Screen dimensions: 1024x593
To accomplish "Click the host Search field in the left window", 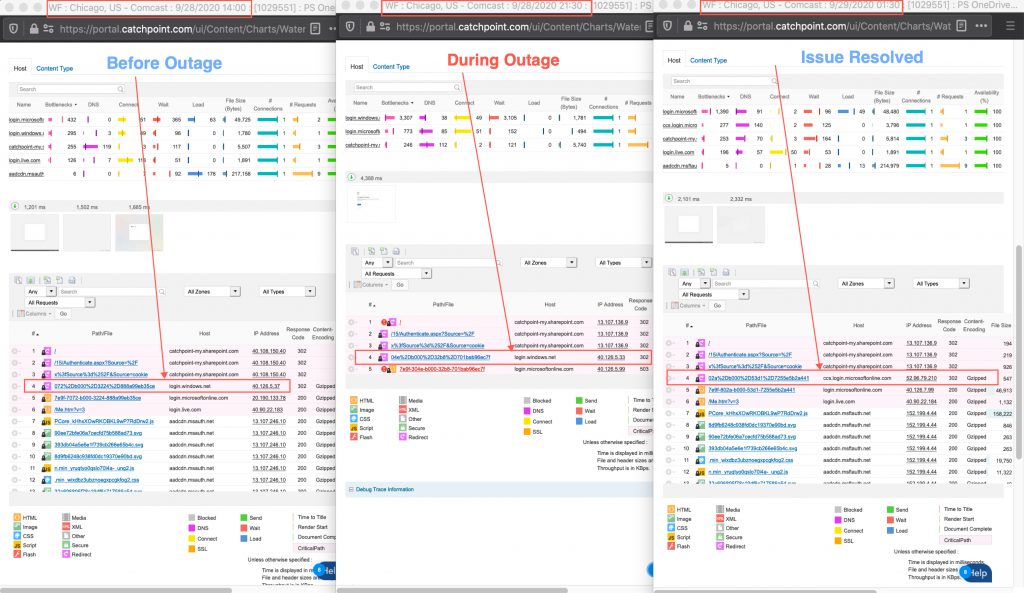I will tap(71, 89).
